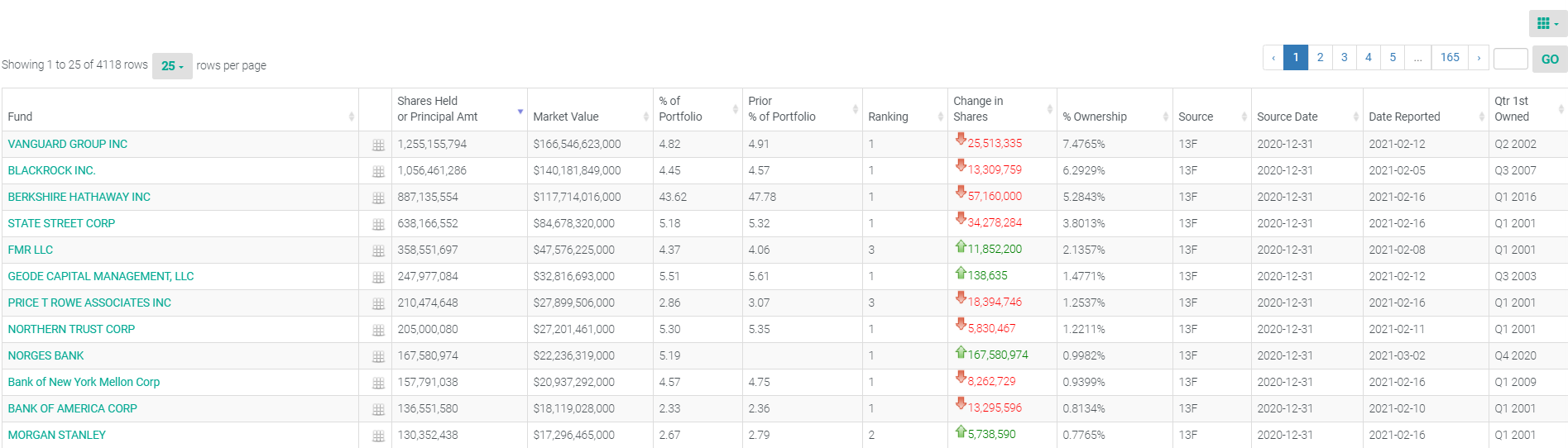Sort by Prior % of Portfolio column

(x=803, y=109)
